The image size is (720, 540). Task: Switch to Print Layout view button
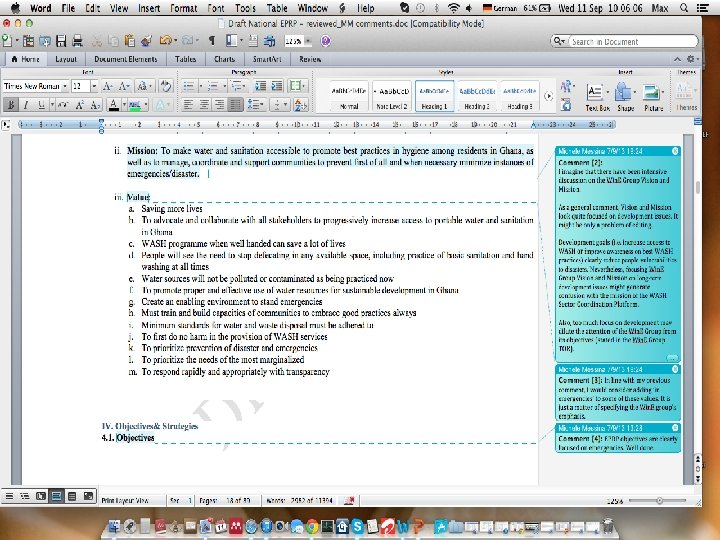point(56,496)
